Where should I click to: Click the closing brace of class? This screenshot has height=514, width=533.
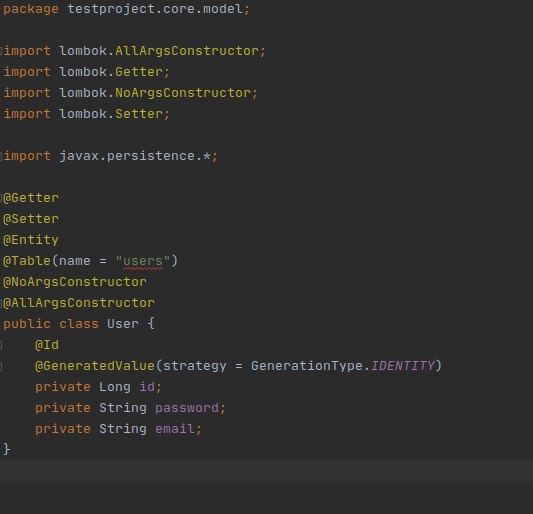[7, 450]
